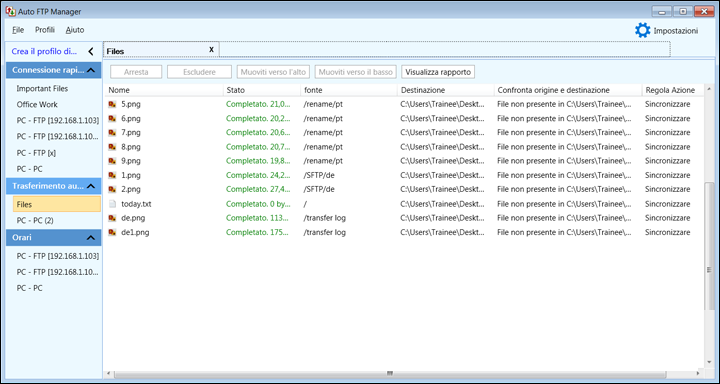Click the file icon for de1.png
The width and height of the screenshot is (720, 384).
tap(112, 232)
